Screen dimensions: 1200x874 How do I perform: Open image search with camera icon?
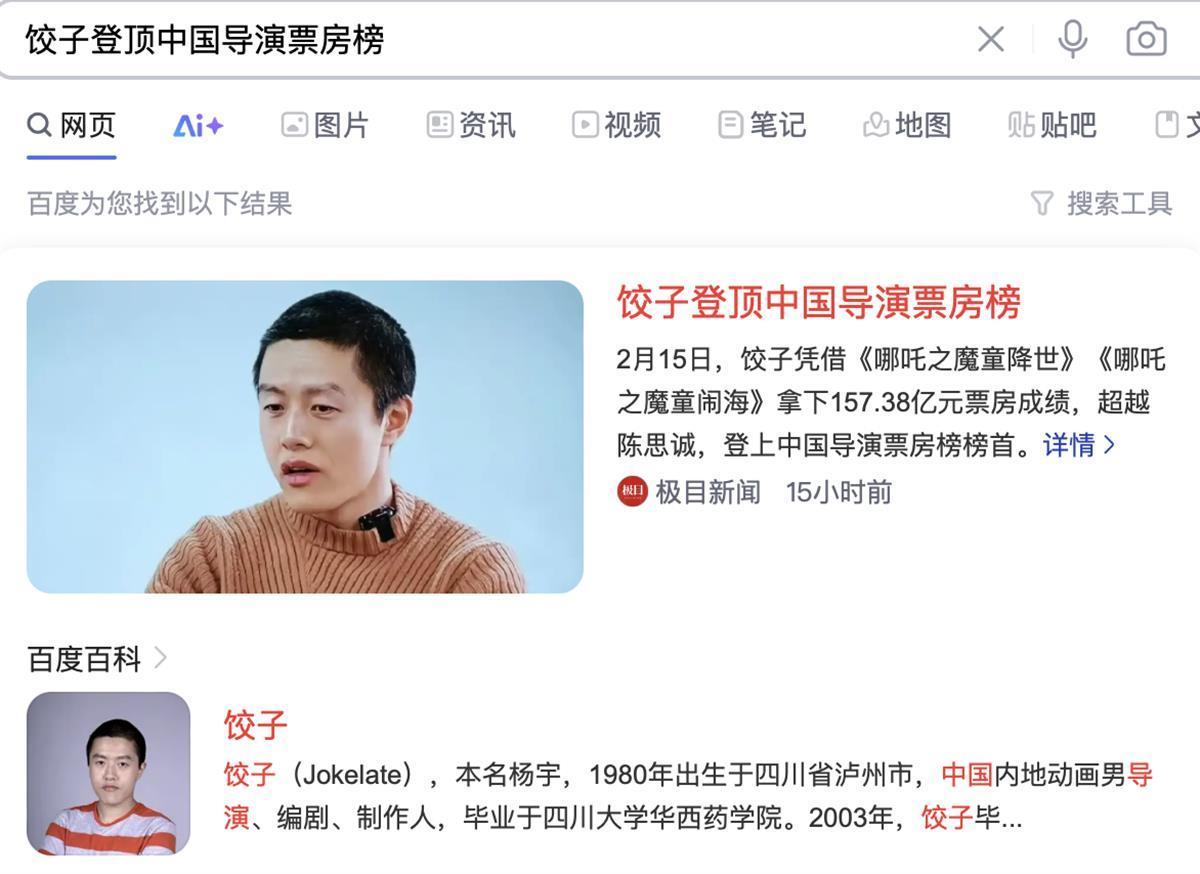click(x=1146, y=39)
